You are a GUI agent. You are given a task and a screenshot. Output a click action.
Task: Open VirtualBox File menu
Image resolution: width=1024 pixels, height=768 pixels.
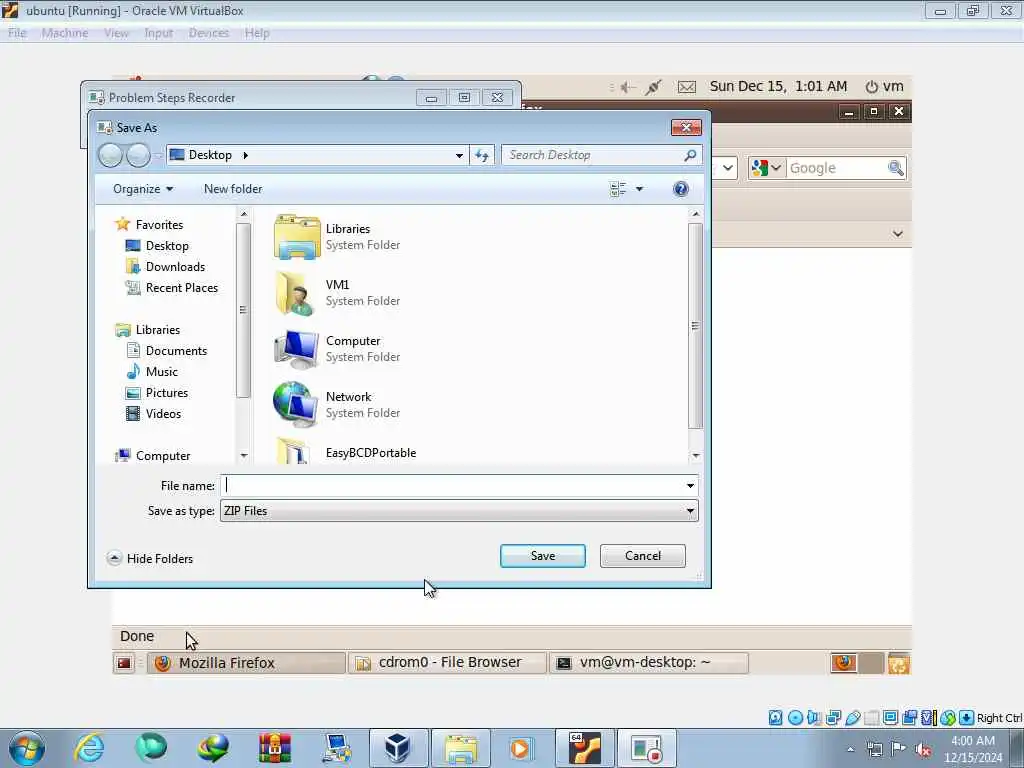[17, 33]
